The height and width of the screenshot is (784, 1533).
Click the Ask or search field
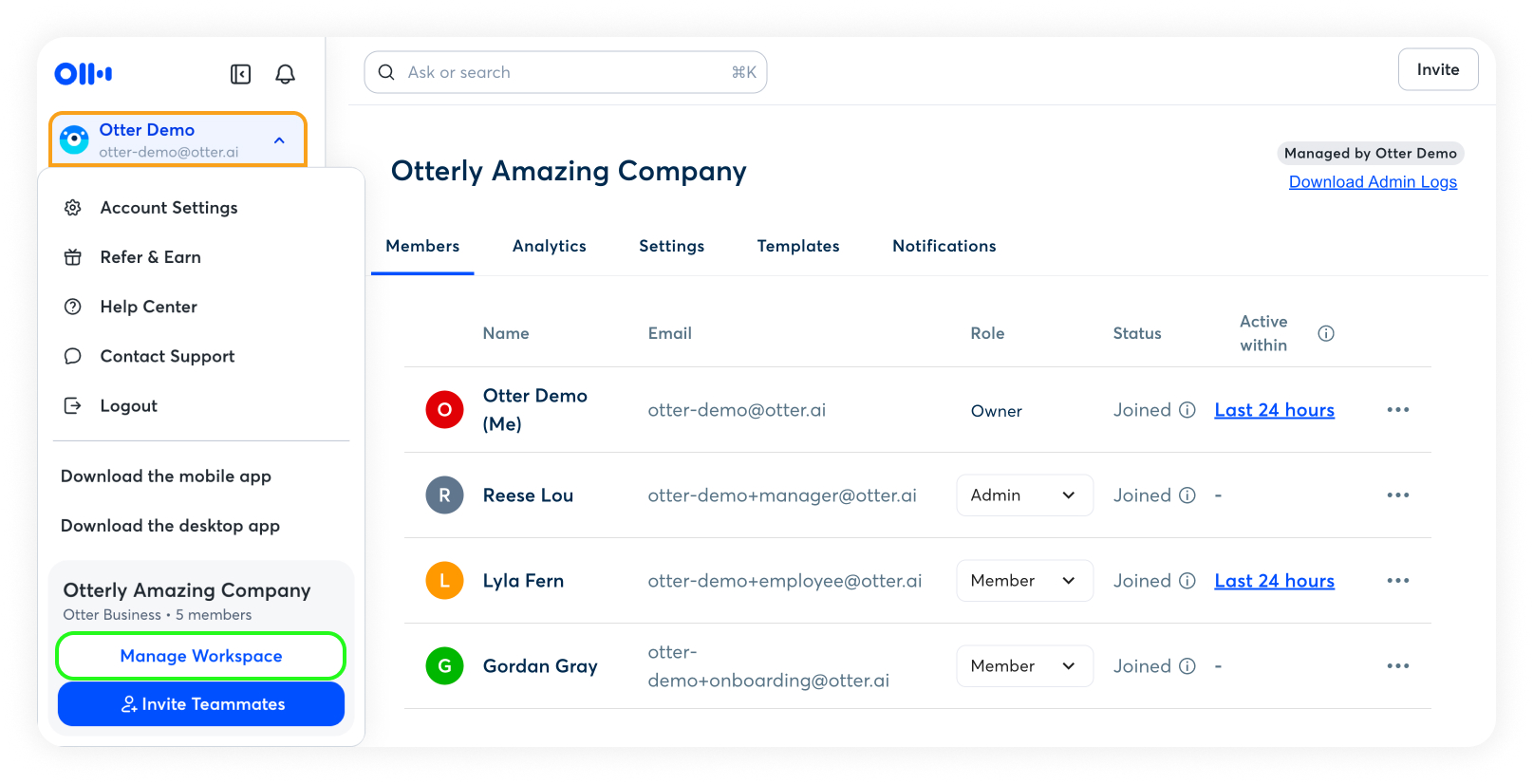point(565,72)
